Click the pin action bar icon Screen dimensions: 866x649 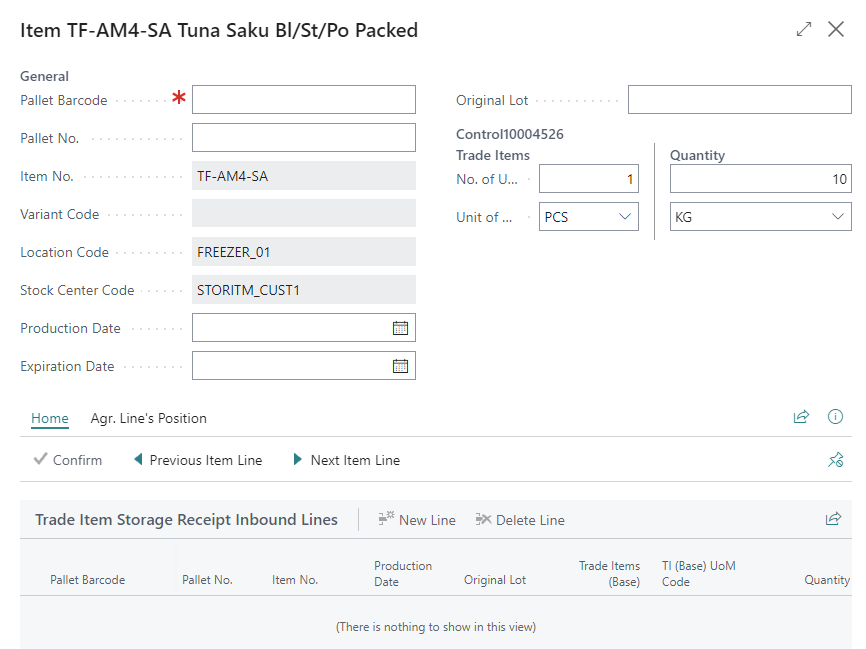pos(836,460)
